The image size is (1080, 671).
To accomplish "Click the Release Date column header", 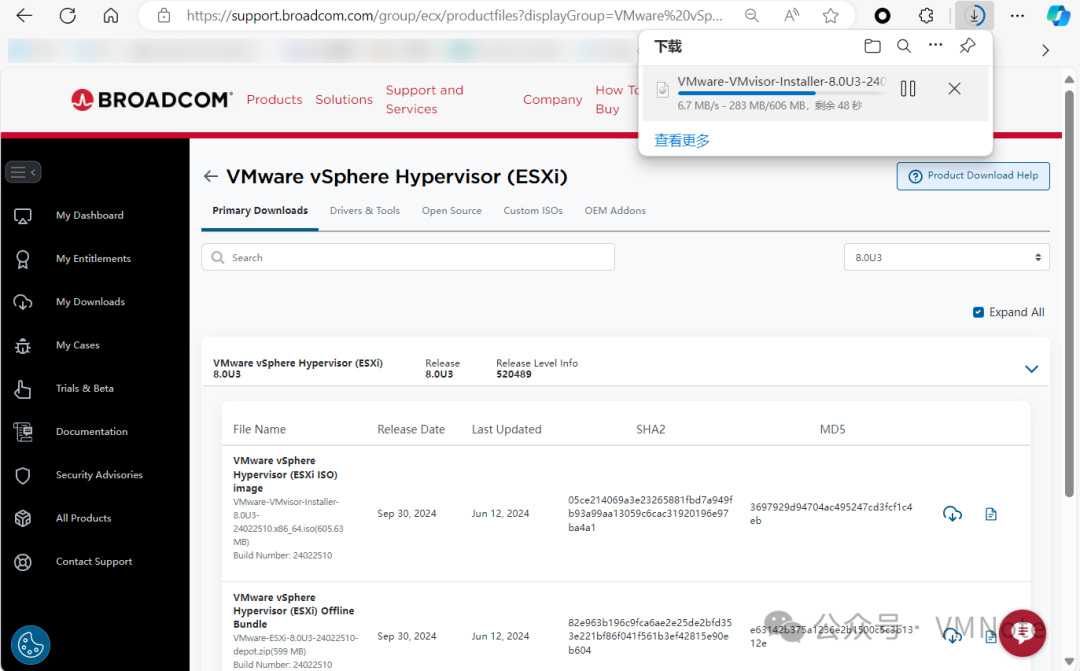I will click(x=411, y=429).
